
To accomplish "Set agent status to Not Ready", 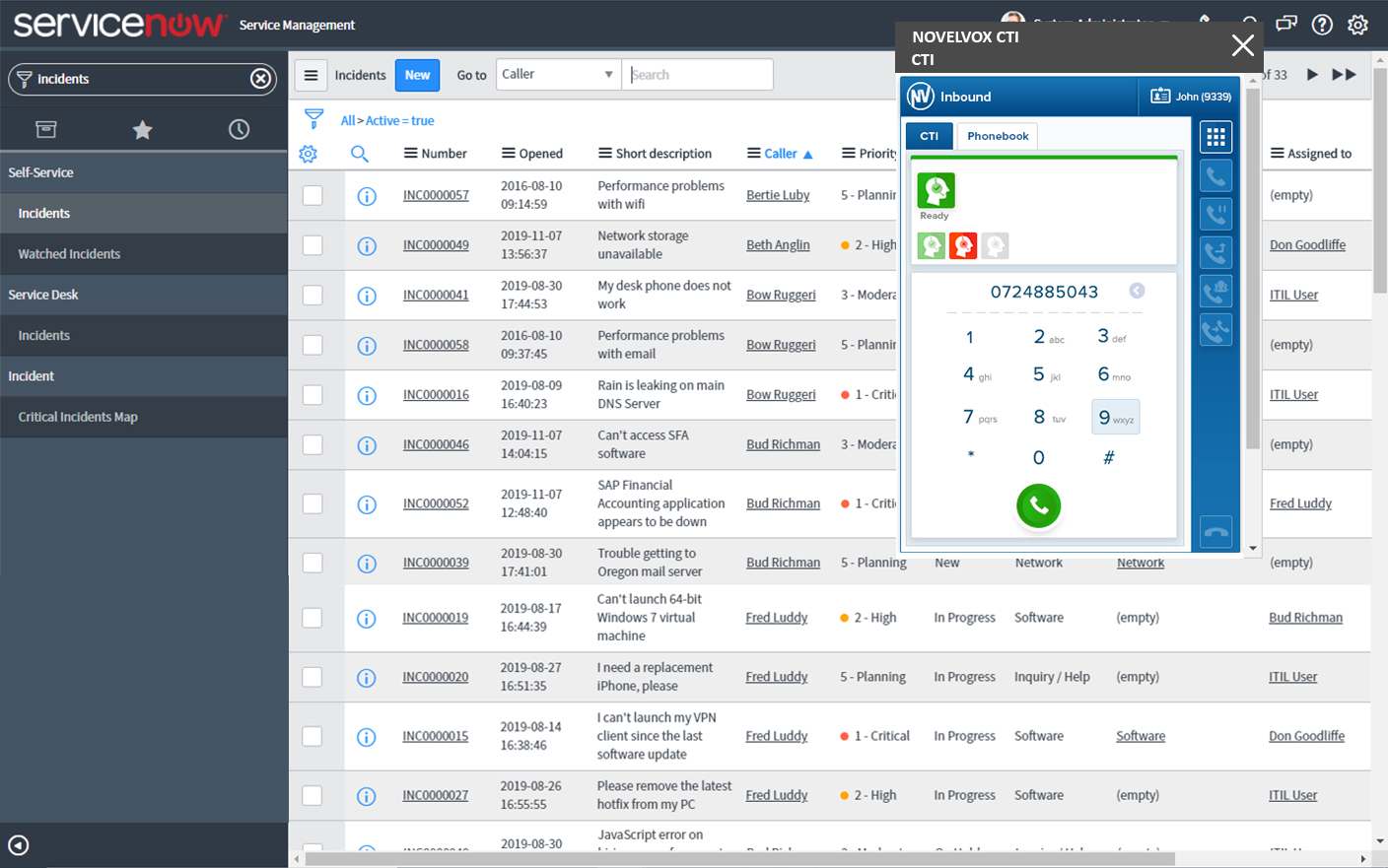I will pyautogui.click(x=962, y=245).
